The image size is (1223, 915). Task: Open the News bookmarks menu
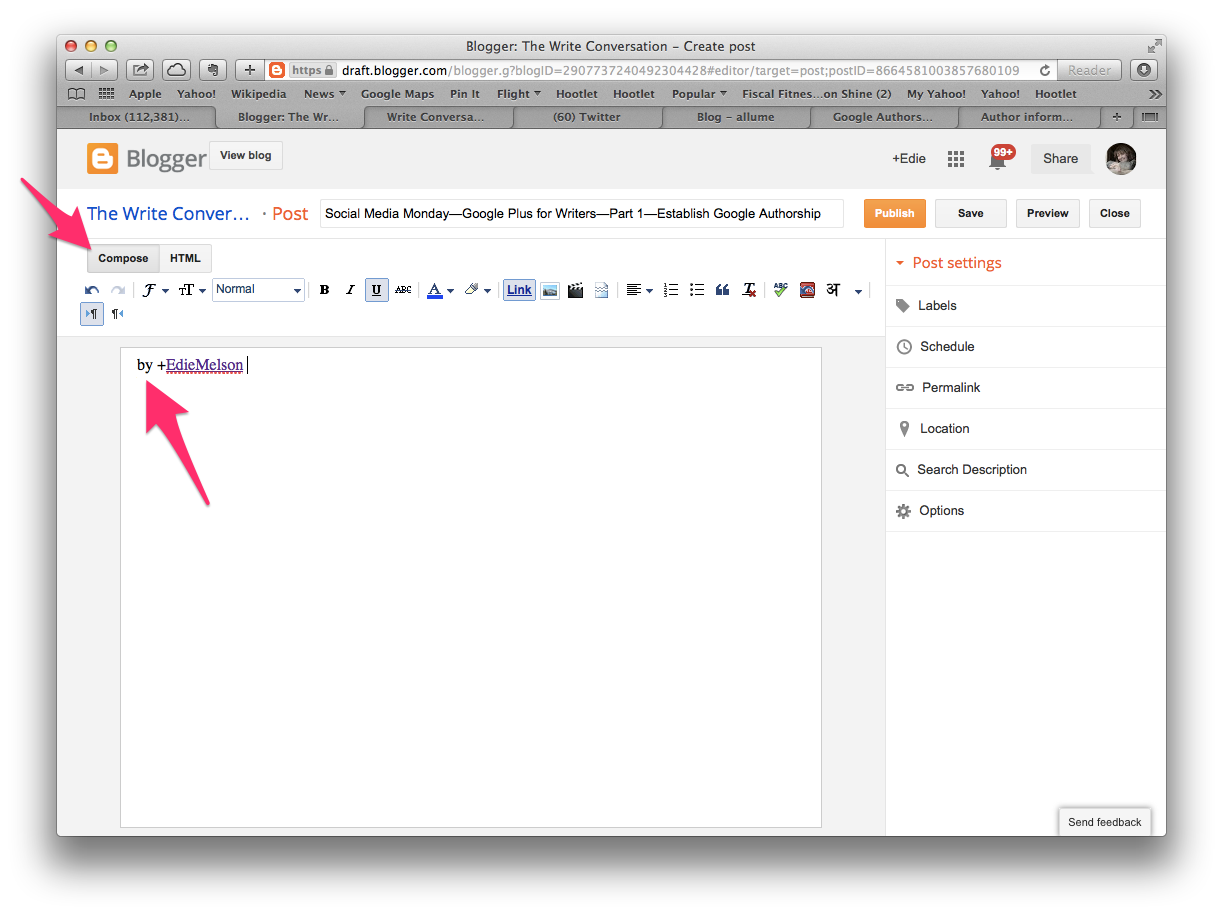(324, 94)
